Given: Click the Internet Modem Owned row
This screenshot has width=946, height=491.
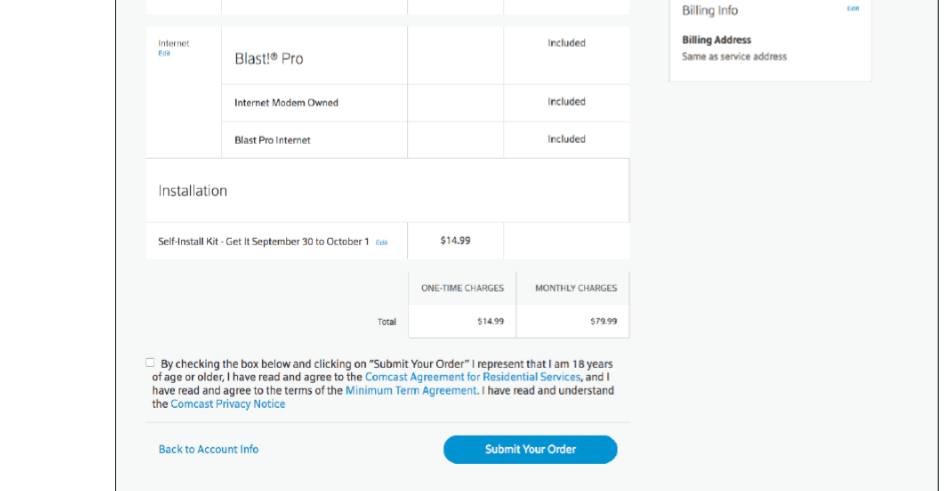Looking at the screenshot, I should pyautogui.click(x=425, y=103).
